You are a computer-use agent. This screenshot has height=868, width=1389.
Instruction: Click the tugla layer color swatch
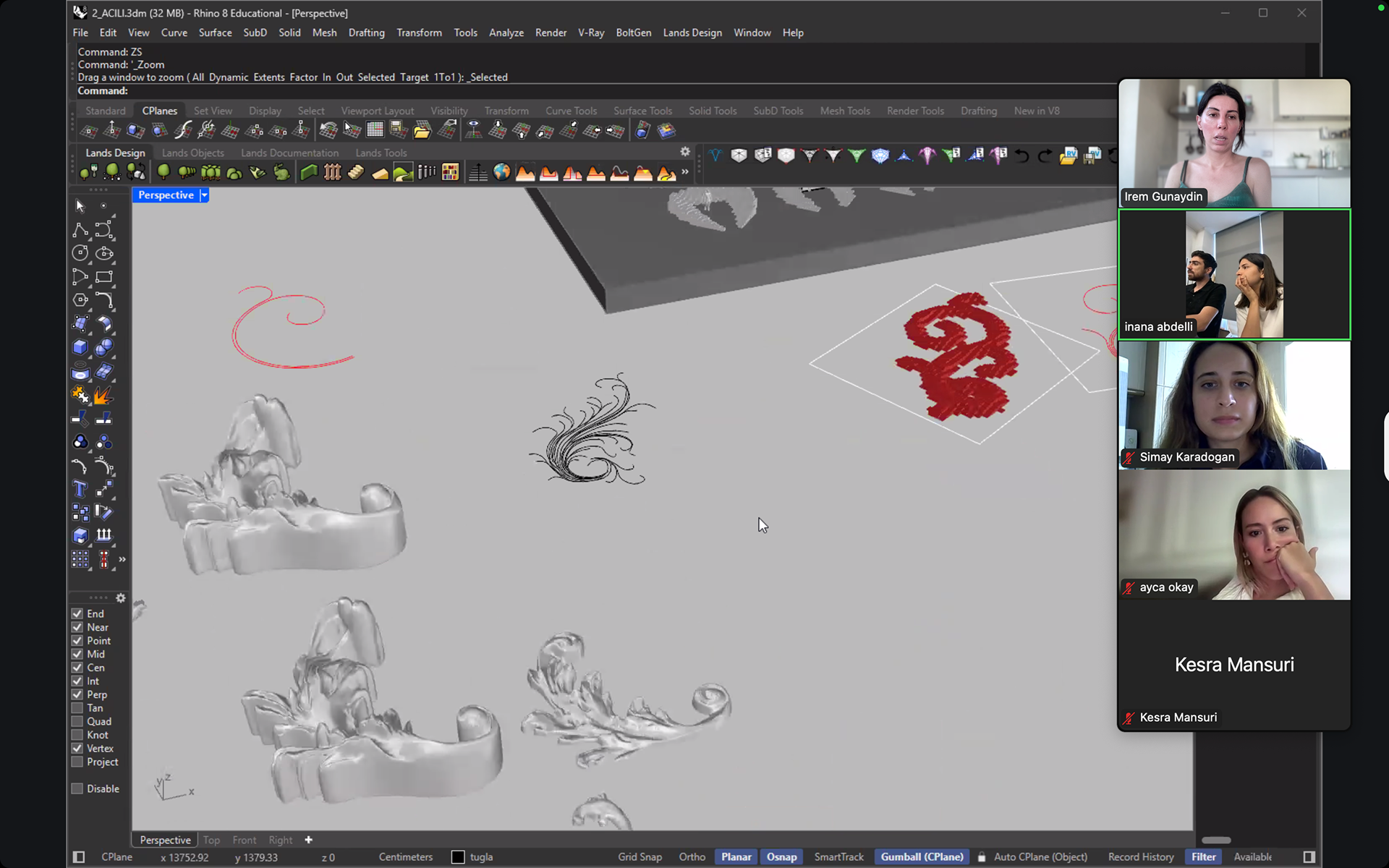coord(458,857)
